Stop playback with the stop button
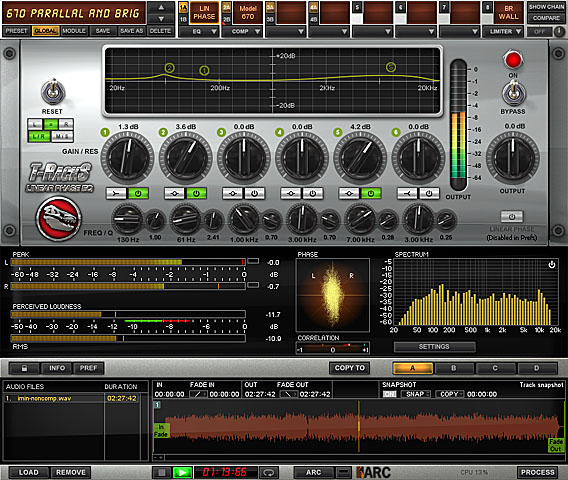Screen dimensions: 568x480 point(162,472)
